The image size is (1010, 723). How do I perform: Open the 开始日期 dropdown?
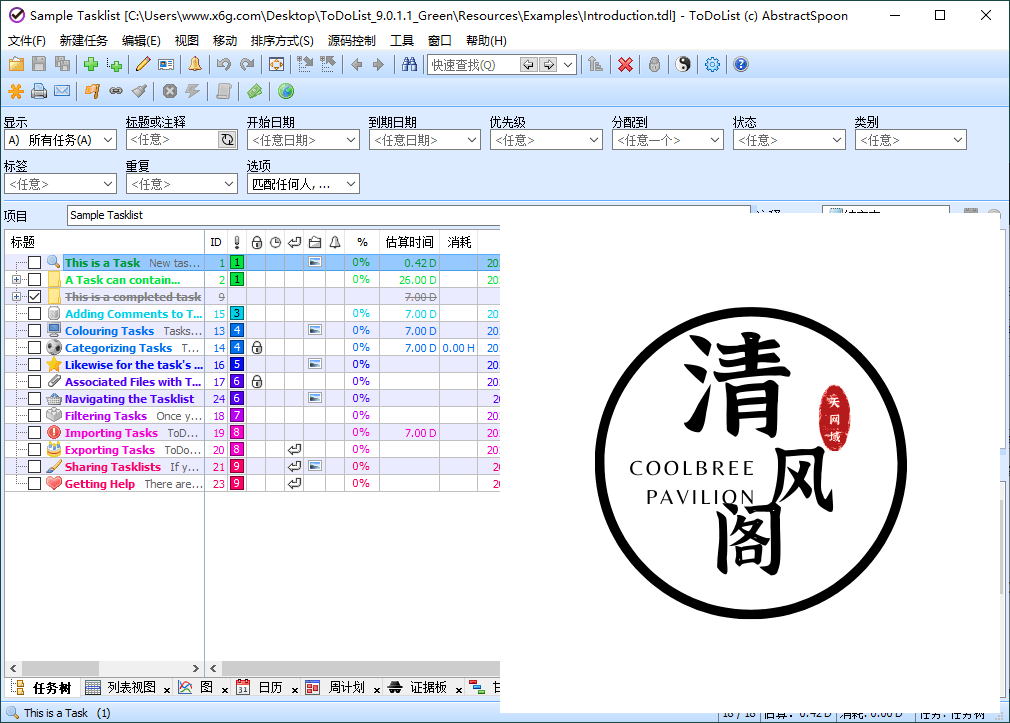pyautogui.click(x=303, y=140)
